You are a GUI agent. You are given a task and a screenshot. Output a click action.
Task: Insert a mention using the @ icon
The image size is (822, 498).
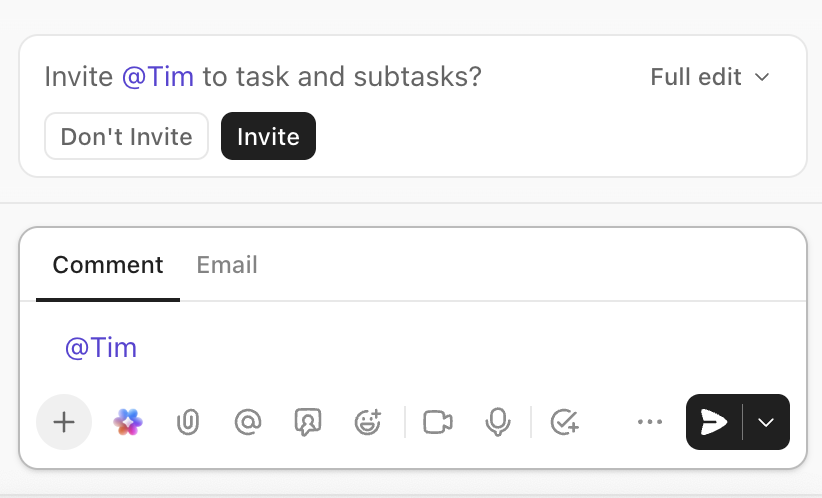point(247,422)
